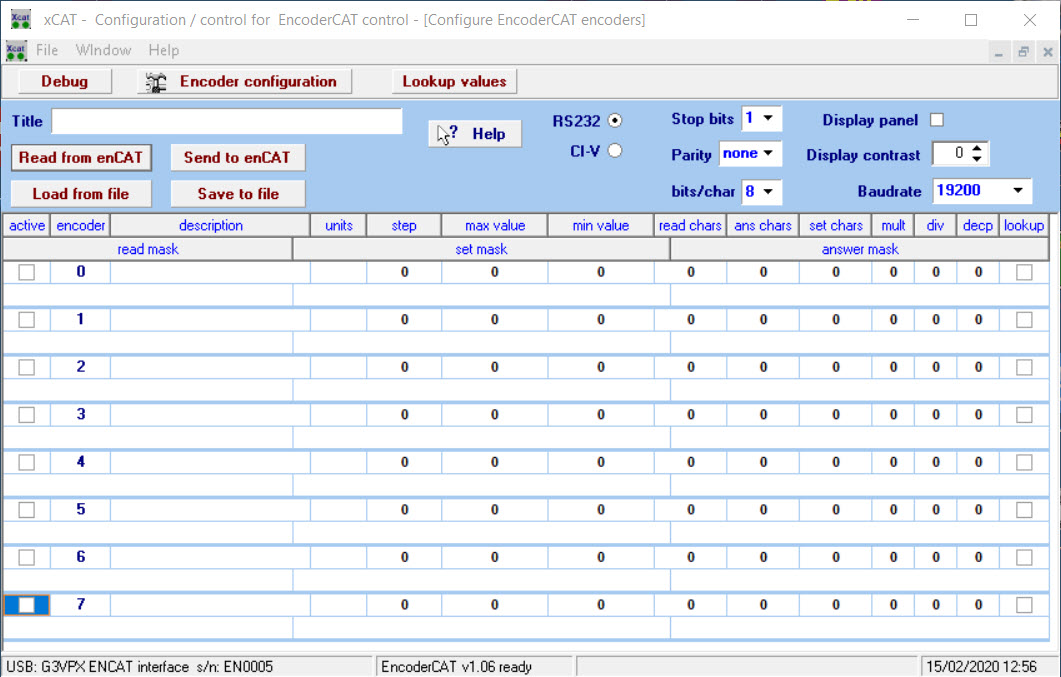Expand the Stop bits dropdown
Screen dimensions: 1061x677
[x=768, y=118]
